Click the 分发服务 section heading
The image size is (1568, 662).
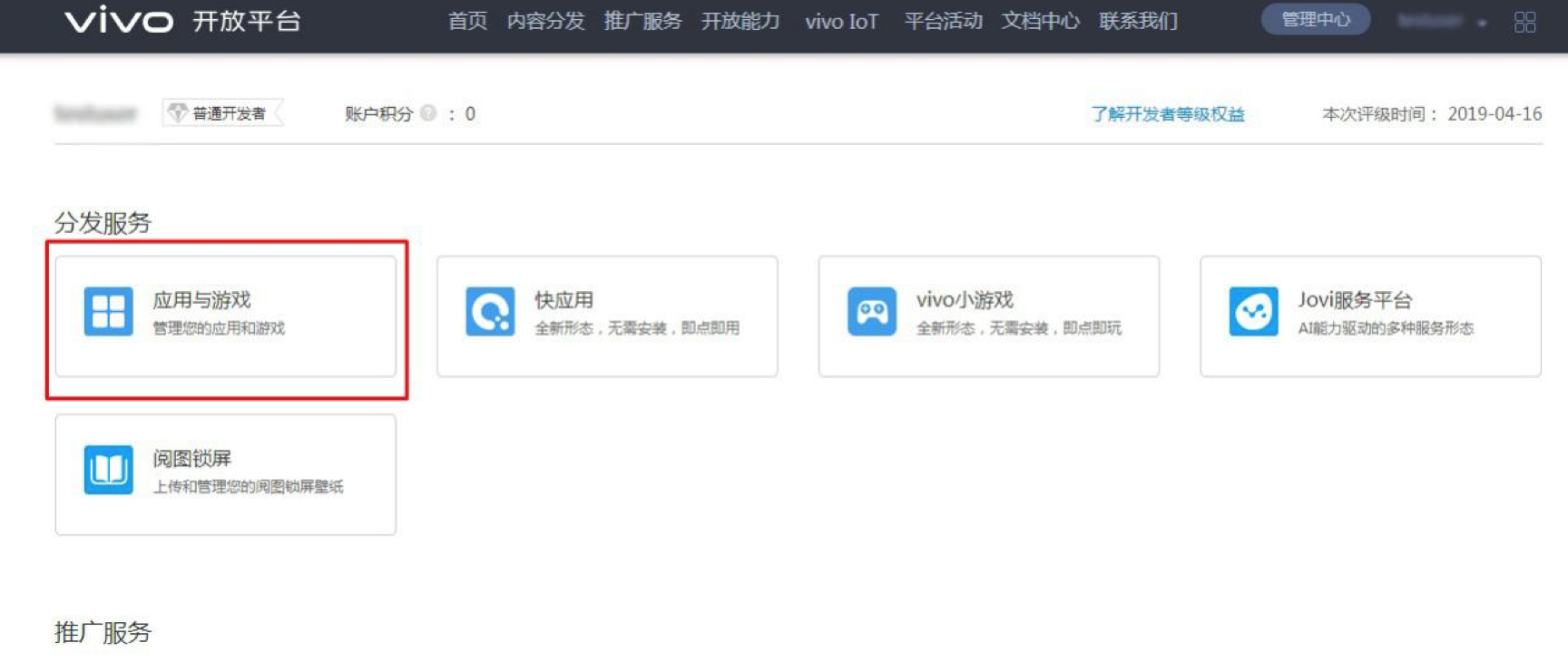click(x=103, y=222)
